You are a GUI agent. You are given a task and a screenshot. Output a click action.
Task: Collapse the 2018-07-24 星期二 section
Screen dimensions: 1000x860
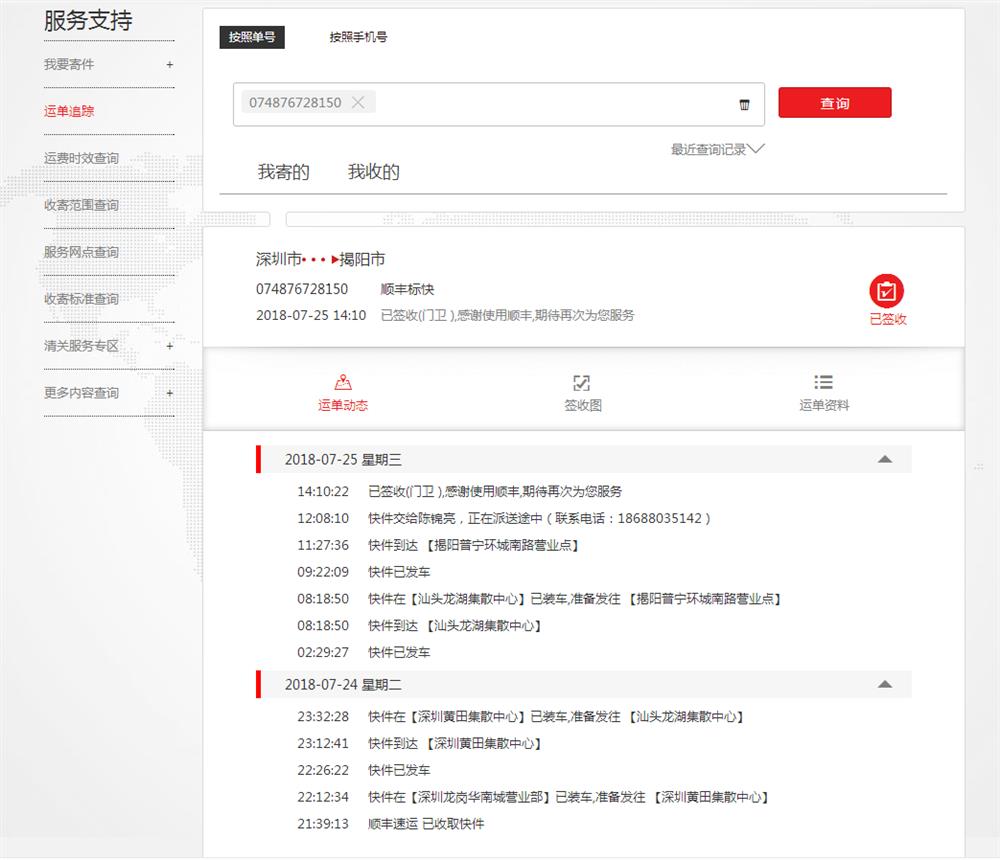tap(885, 685)
